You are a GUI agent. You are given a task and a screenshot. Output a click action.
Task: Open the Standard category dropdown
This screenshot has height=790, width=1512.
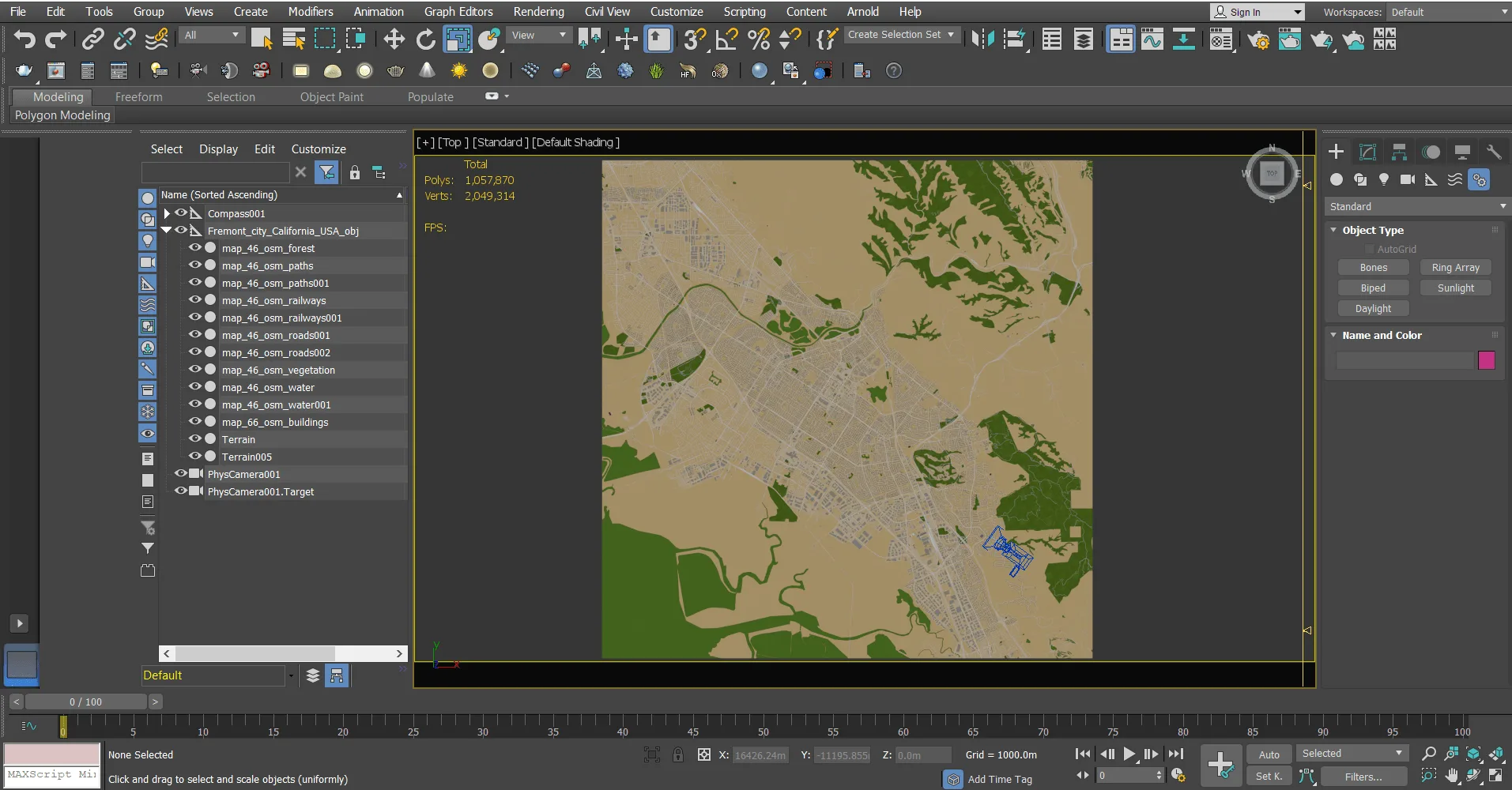click(1416, 206)
